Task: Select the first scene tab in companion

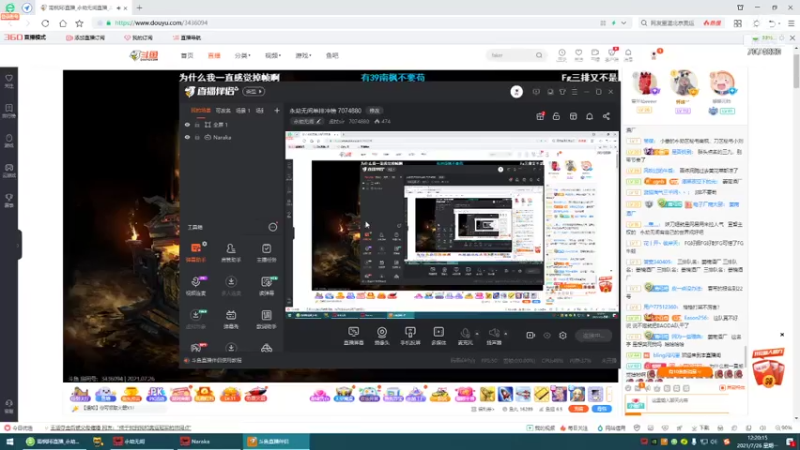Action: (201, 110)
